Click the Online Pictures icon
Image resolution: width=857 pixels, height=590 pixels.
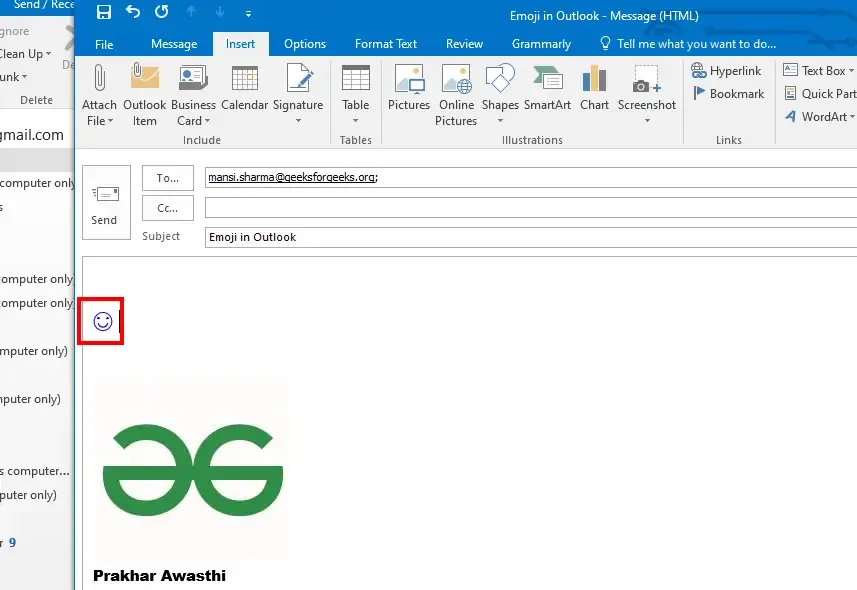pos(456,78)
